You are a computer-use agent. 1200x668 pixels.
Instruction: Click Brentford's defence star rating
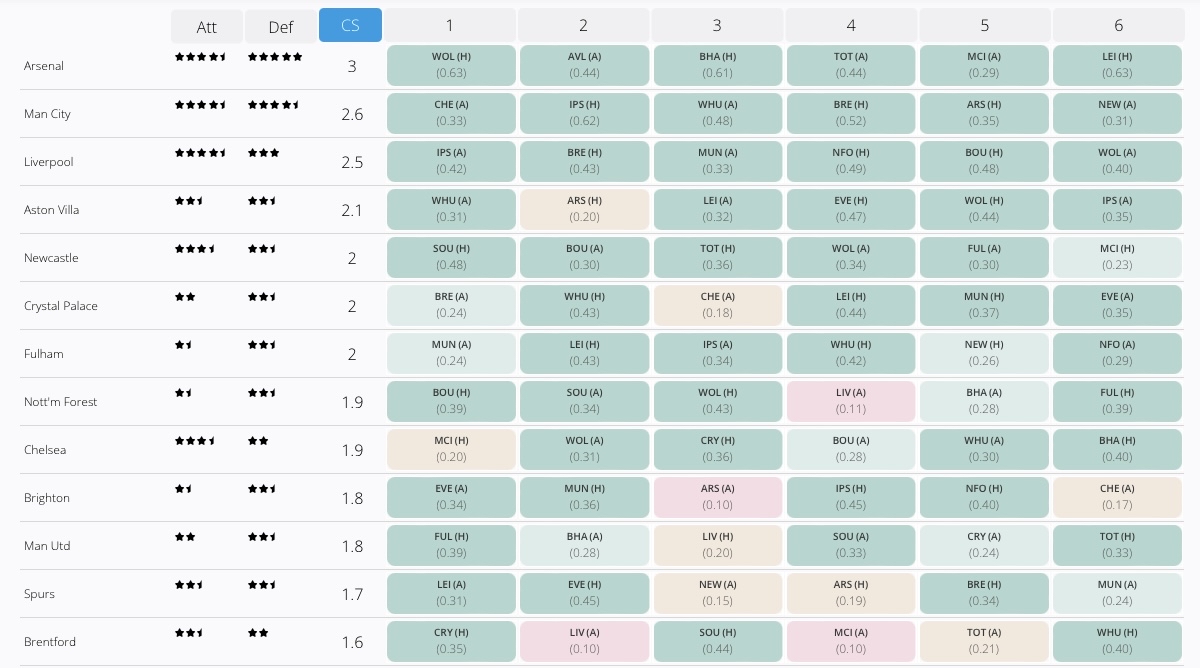[258, 633]
